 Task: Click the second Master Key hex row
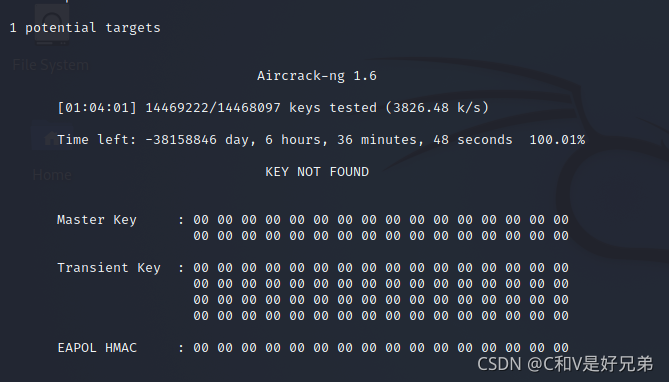[x=381, y=236]
